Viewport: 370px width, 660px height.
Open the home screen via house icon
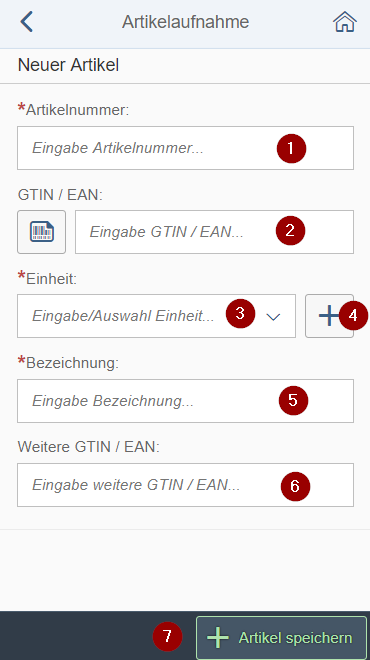[345, 22]
